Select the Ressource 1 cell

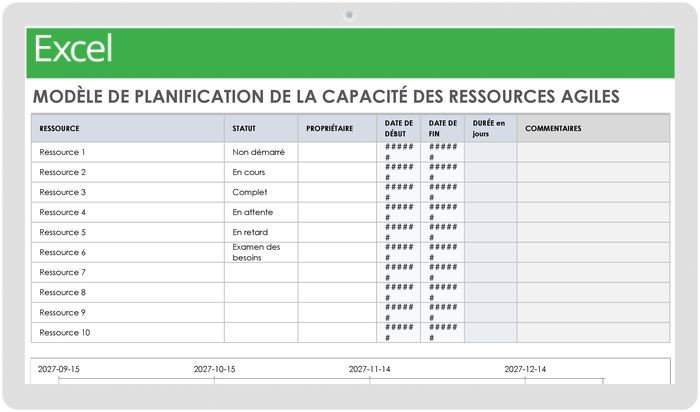click(x=128, y=152)
